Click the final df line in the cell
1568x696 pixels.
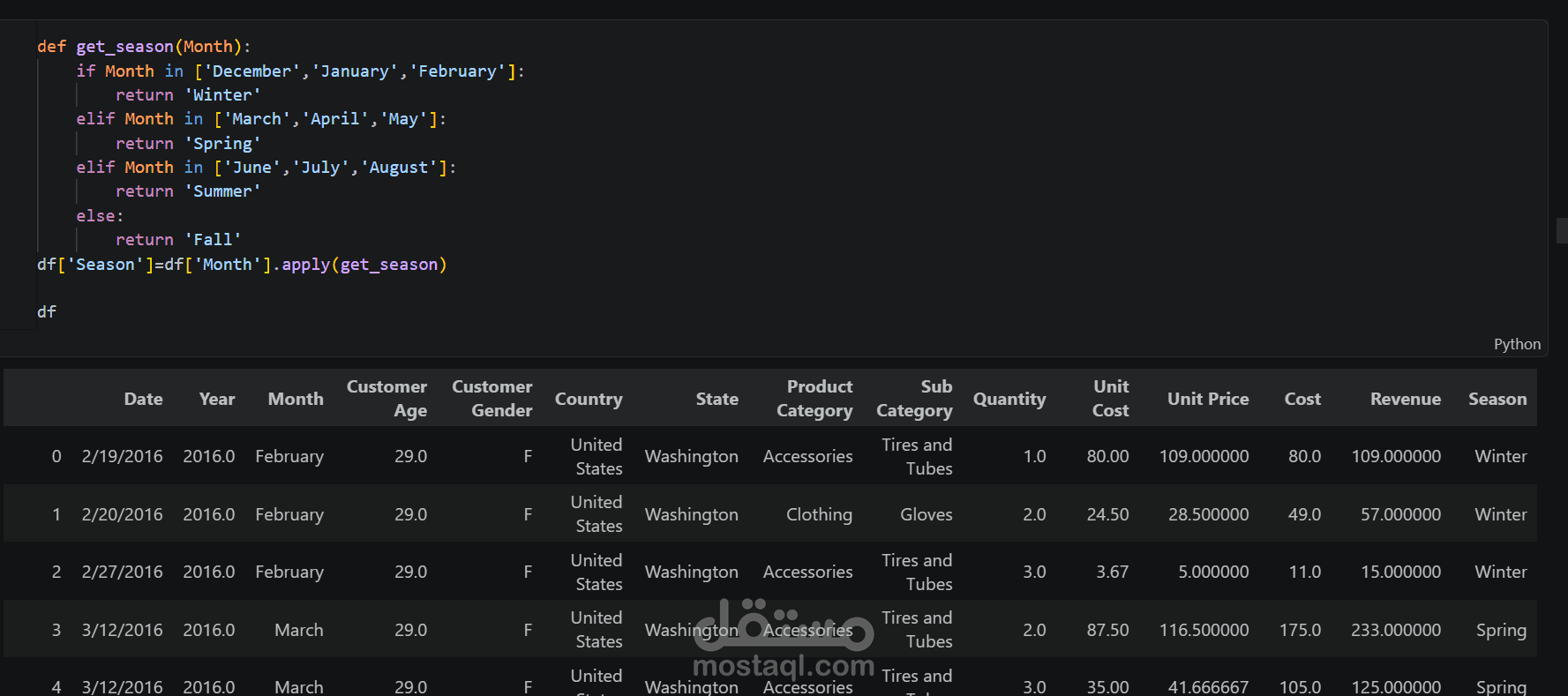point(47,311)
